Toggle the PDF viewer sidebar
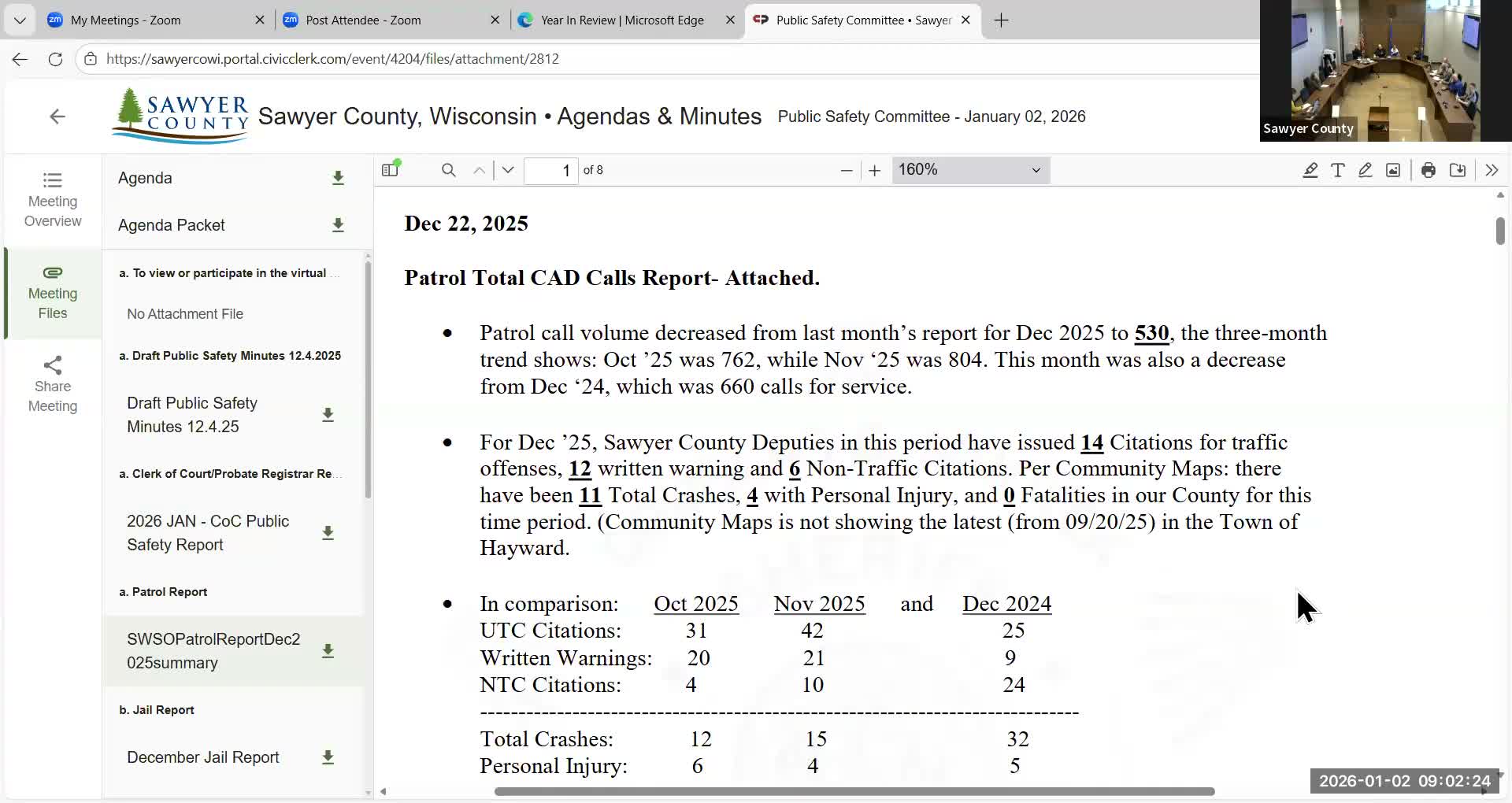The image size is (1512, 803). 391,170
